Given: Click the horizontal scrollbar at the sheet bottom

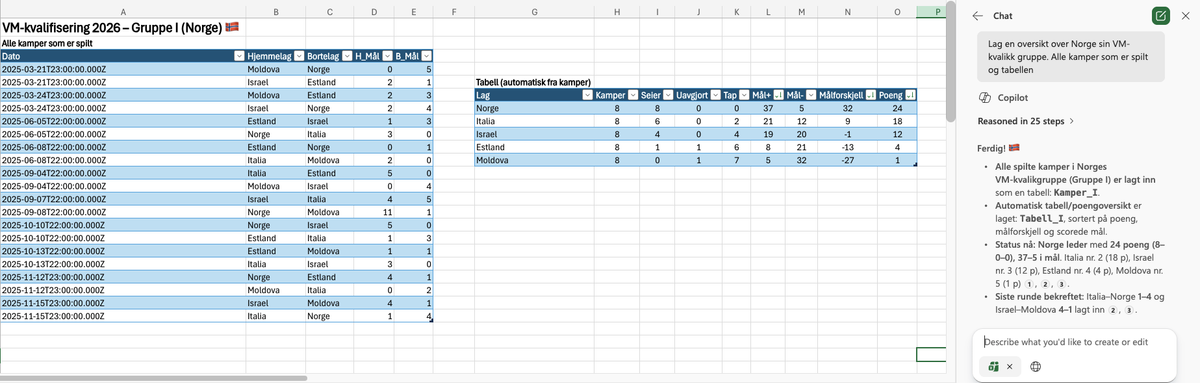Looking at the screenshot, I should (152, 378).
